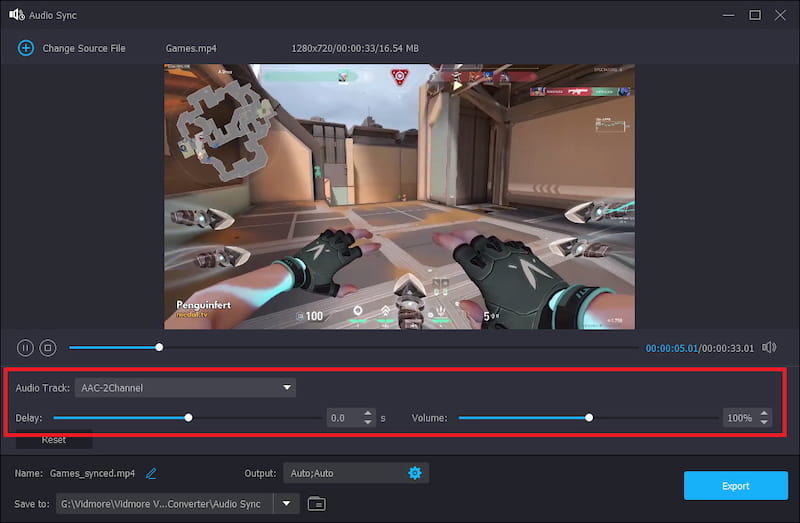Click the Games_synced.mp4 output name
Screen dimensions: 800x523
(92, 474)
